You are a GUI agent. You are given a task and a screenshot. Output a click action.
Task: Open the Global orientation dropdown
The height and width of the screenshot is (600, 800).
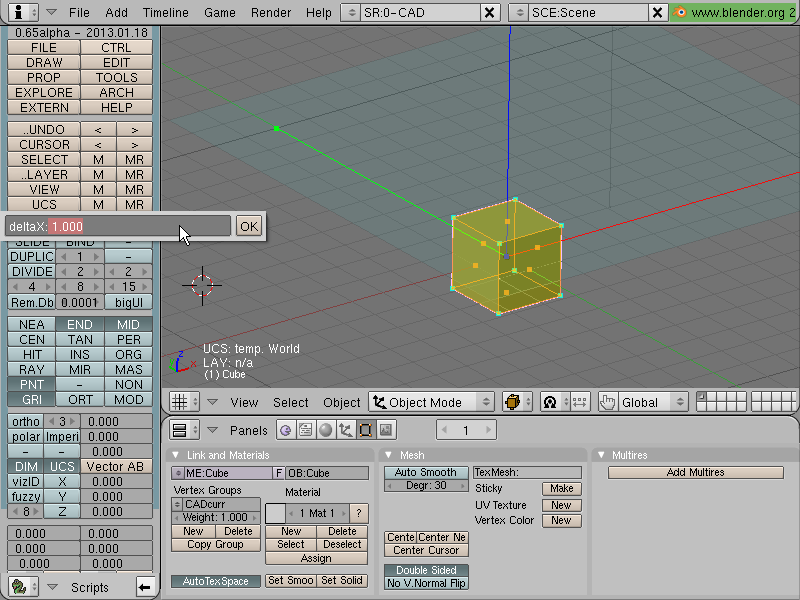653,402
